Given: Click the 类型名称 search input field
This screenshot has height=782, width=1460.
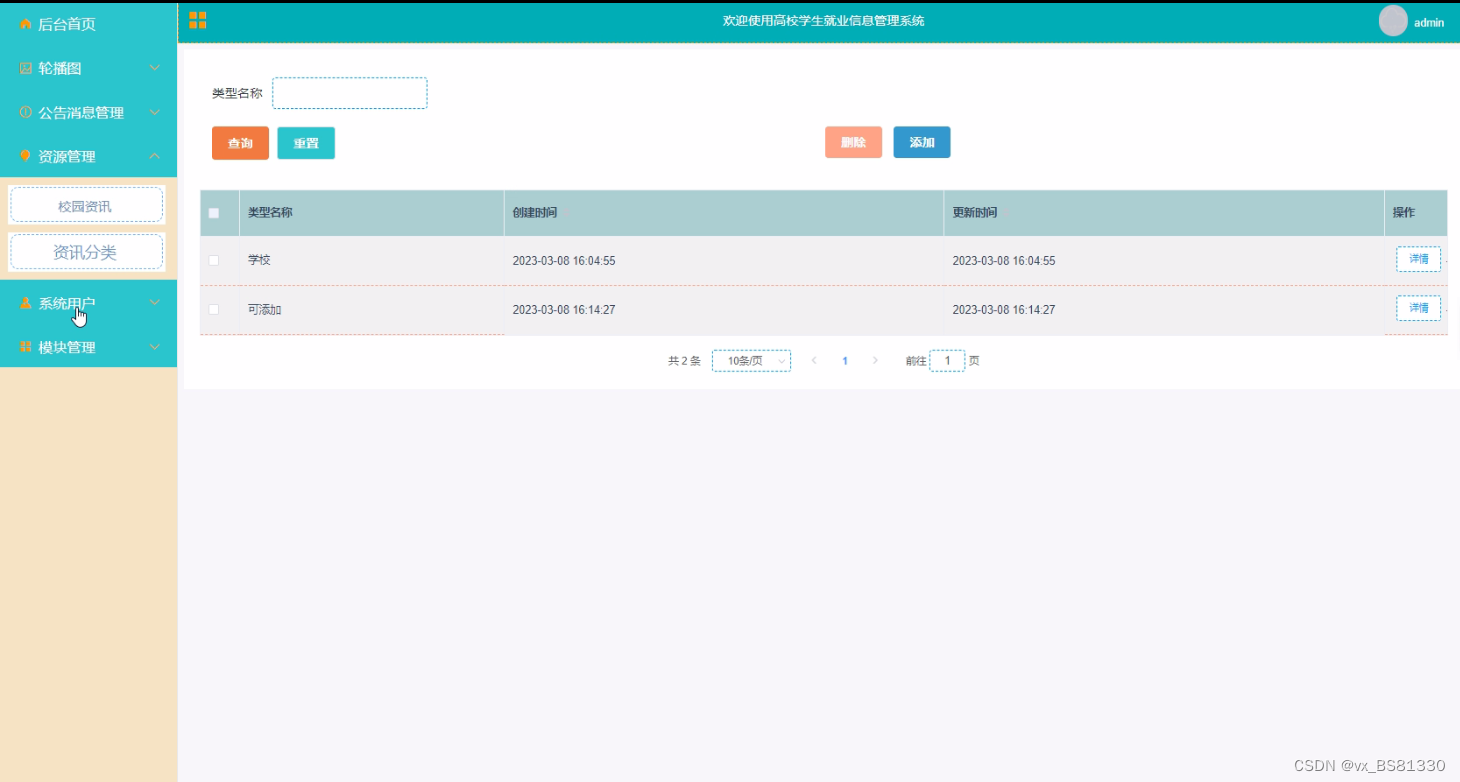Looking at the screenshot, I should (350, 93).
